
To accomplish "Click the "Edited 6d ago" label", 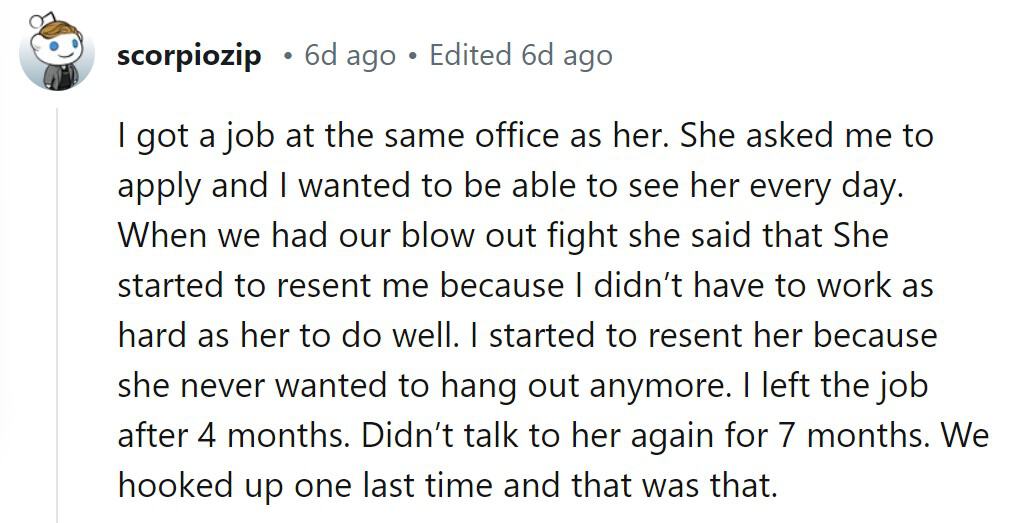I will click(x=520, y=55).
